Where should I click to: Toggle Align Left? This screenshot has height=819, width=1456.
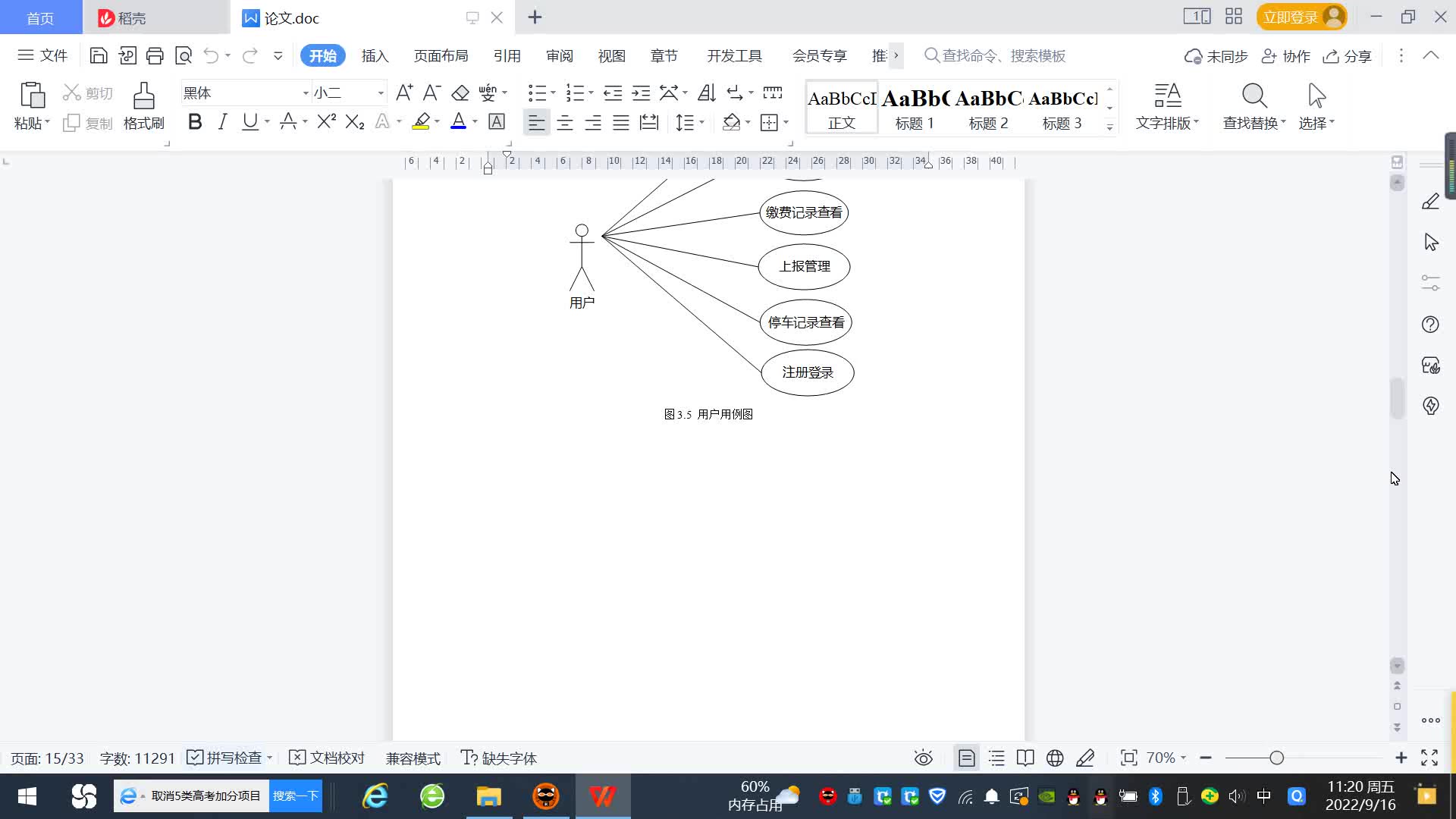point(537,121)
